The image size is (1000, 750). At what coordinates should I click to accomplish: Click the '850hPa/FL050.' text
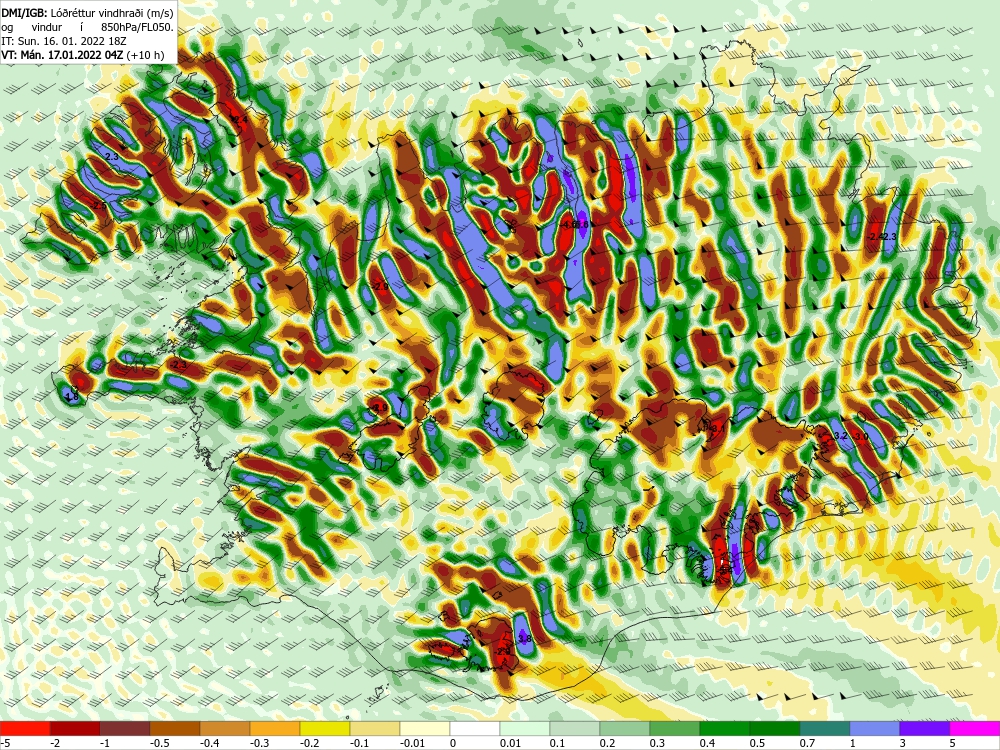(136, 27)
